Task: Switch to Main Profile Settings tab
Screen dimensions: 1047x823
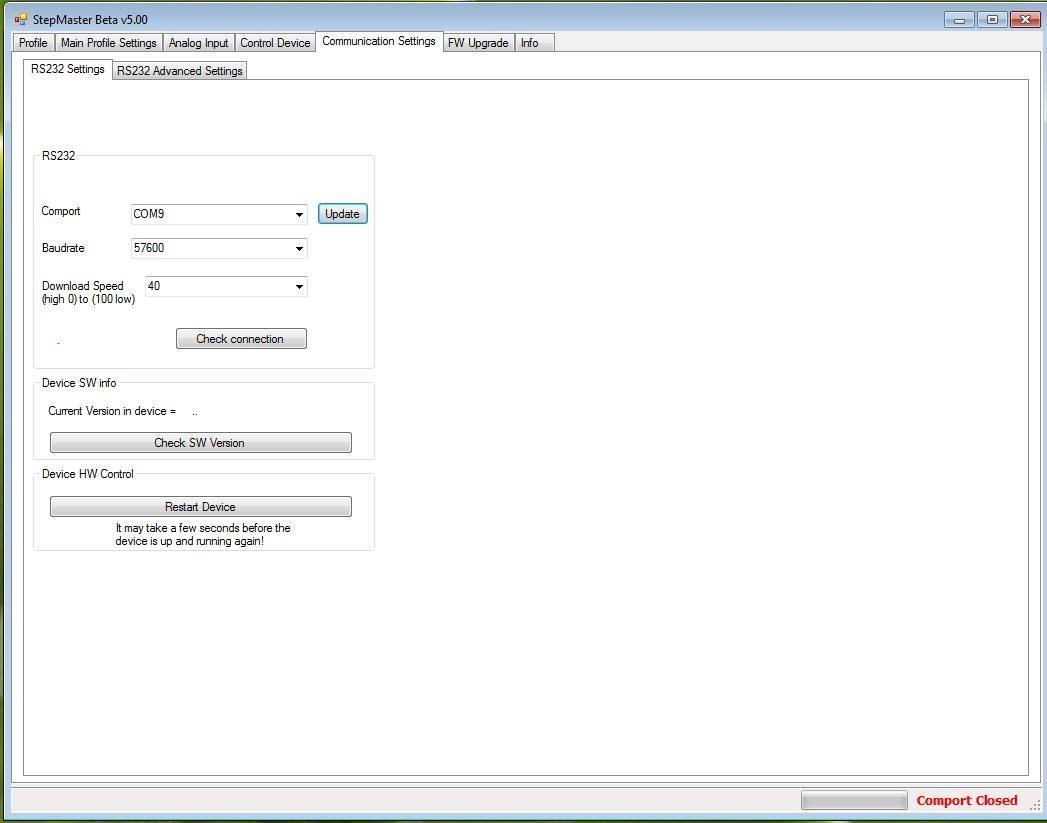Action: point(108,43)
